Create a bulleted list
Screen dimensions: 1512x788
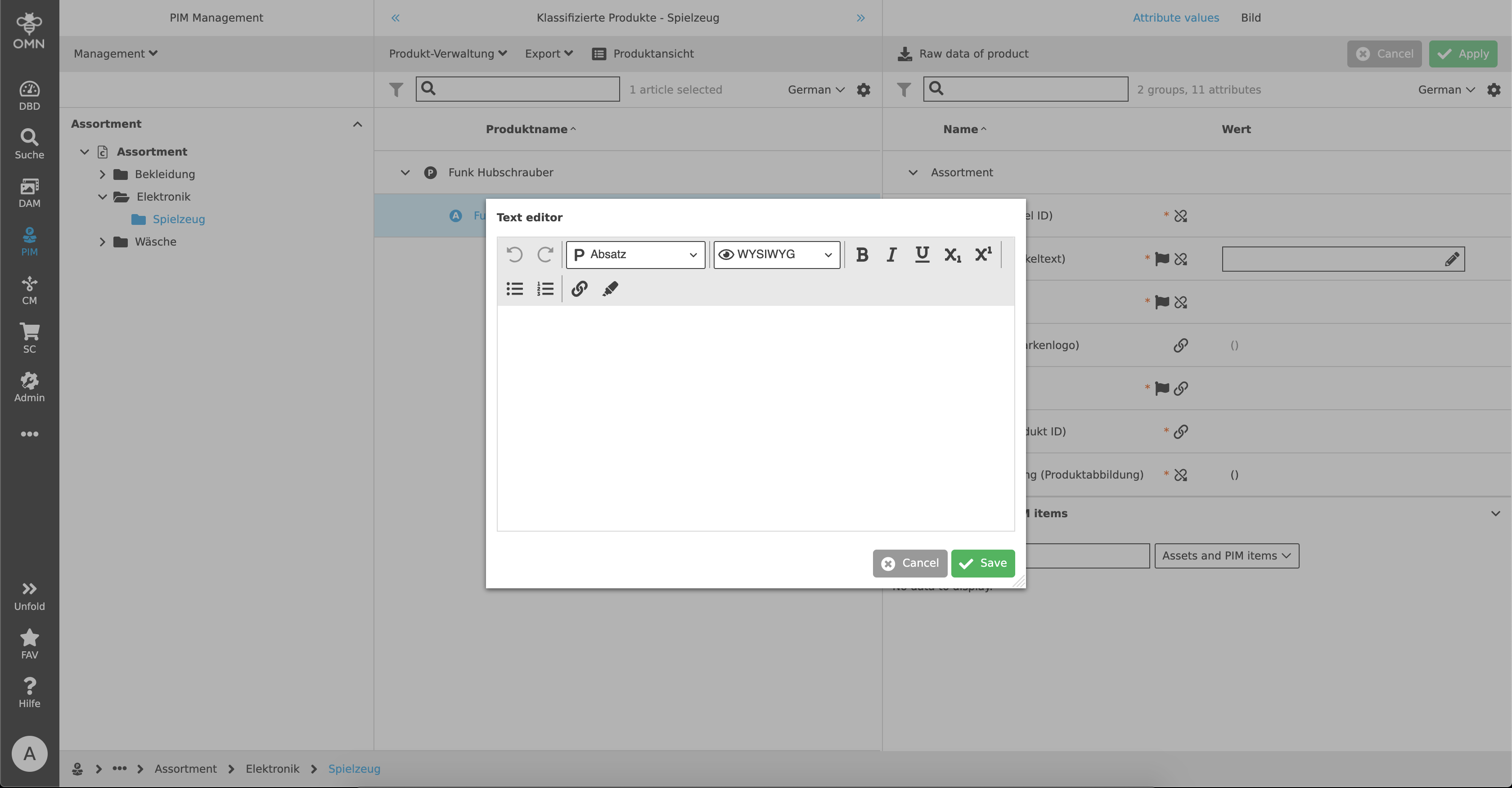514,288
